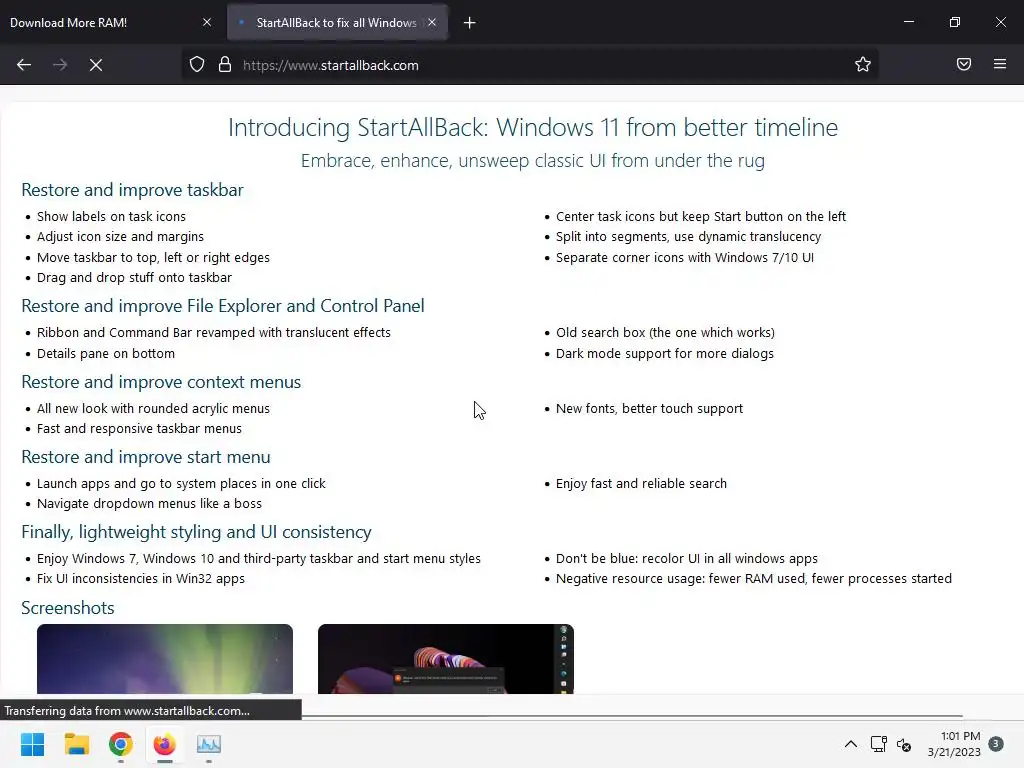Screen dimensions: 1024x768
Task: Close the StartAllBack tab
Action: pos(432,22)
